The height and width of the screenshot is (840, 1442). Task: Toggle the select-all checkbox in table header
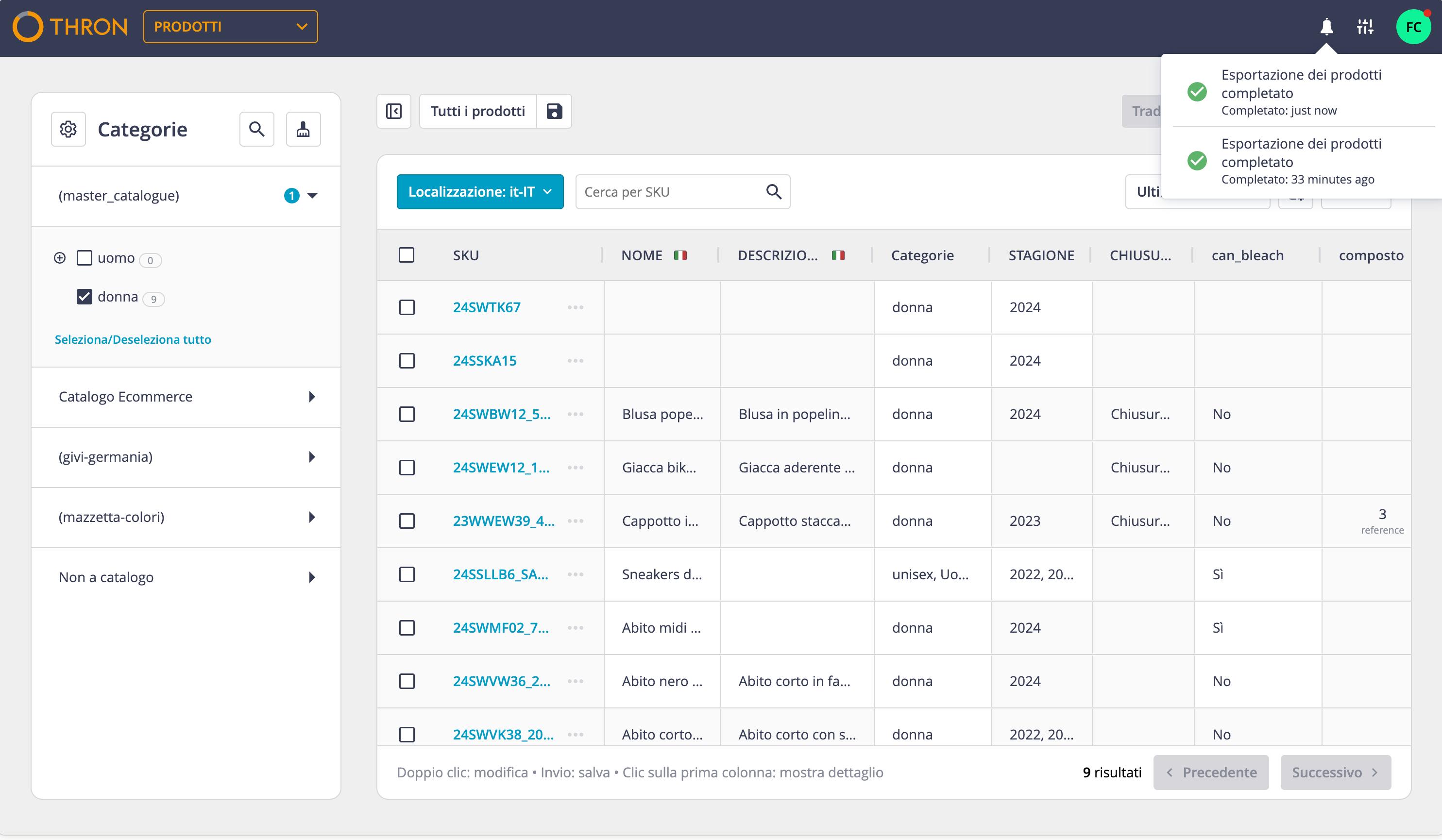(407, 255)
